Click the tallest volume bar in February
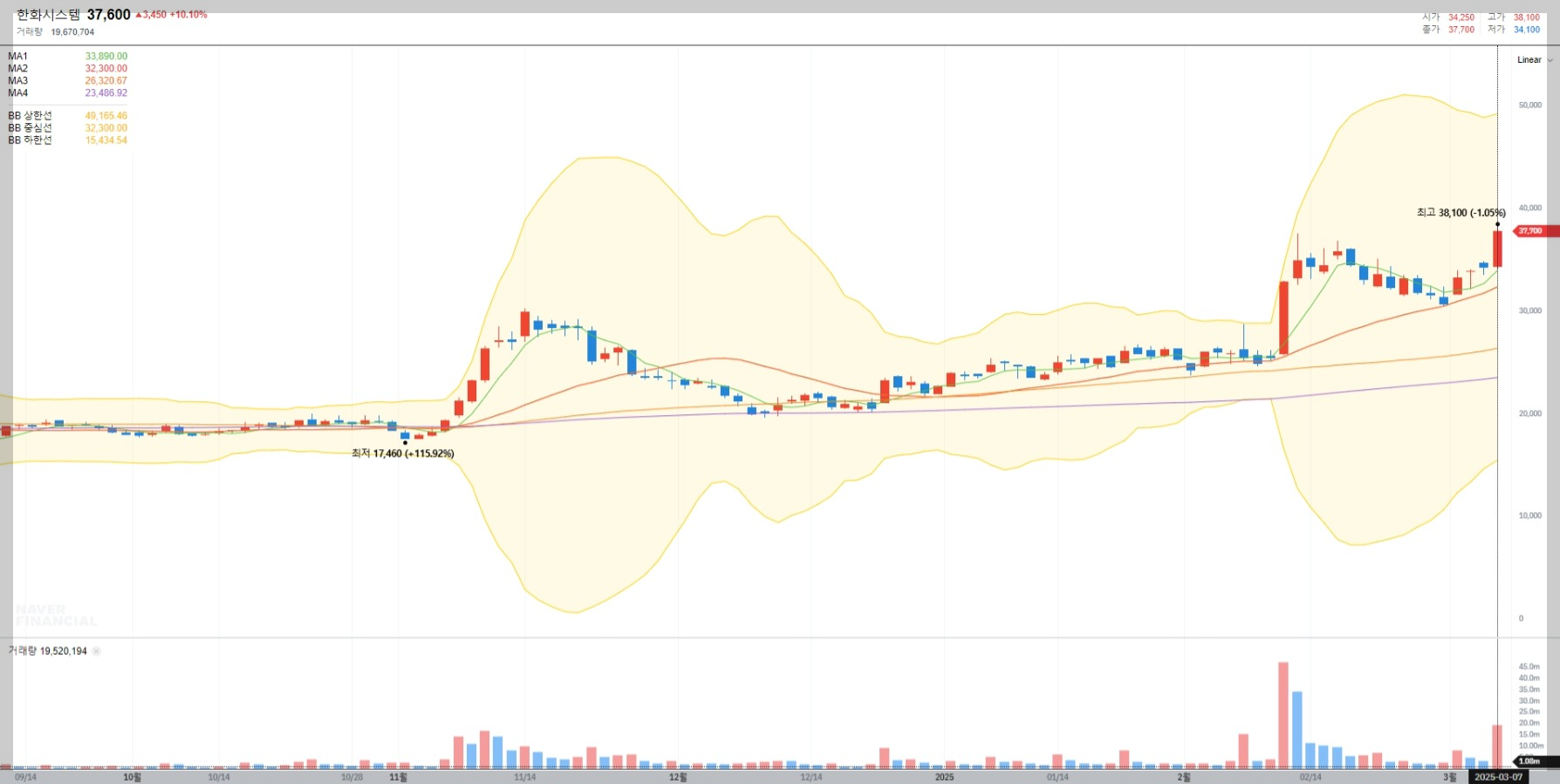1560x784 pixels. click(1283, 715)
